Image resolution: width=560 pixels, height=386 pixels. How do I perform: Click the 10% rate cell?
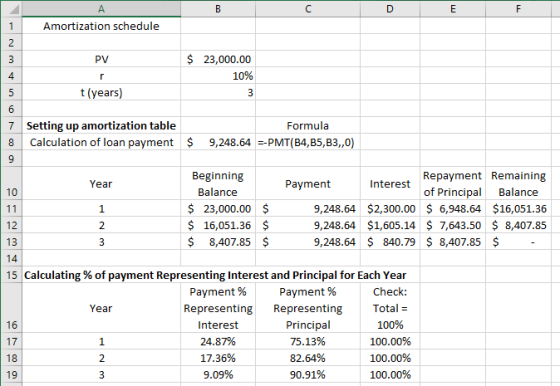pyautogui.click(x=218, y=76)
